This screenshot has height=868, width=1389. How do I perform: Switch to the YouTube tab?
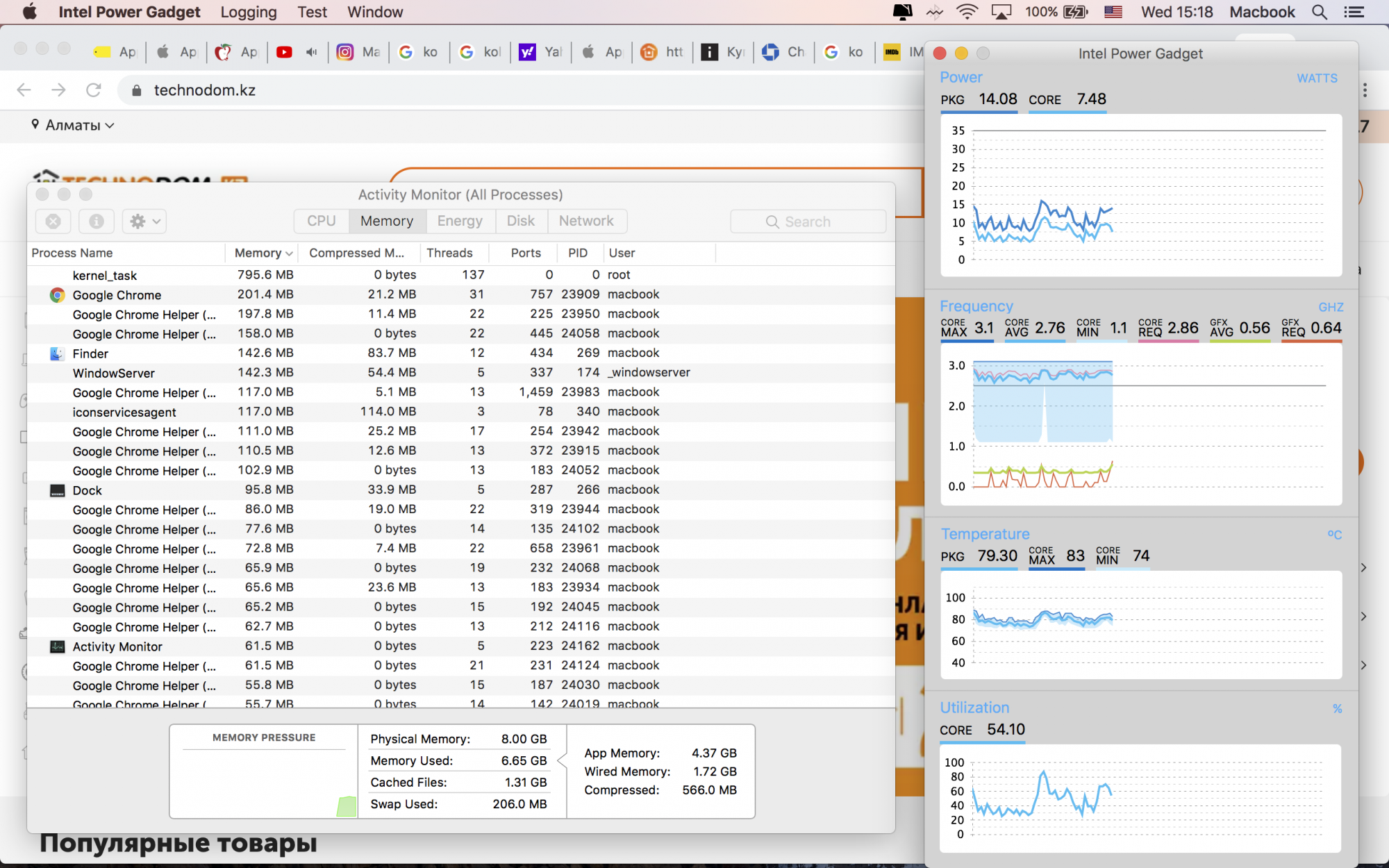(x=284, y=52)
